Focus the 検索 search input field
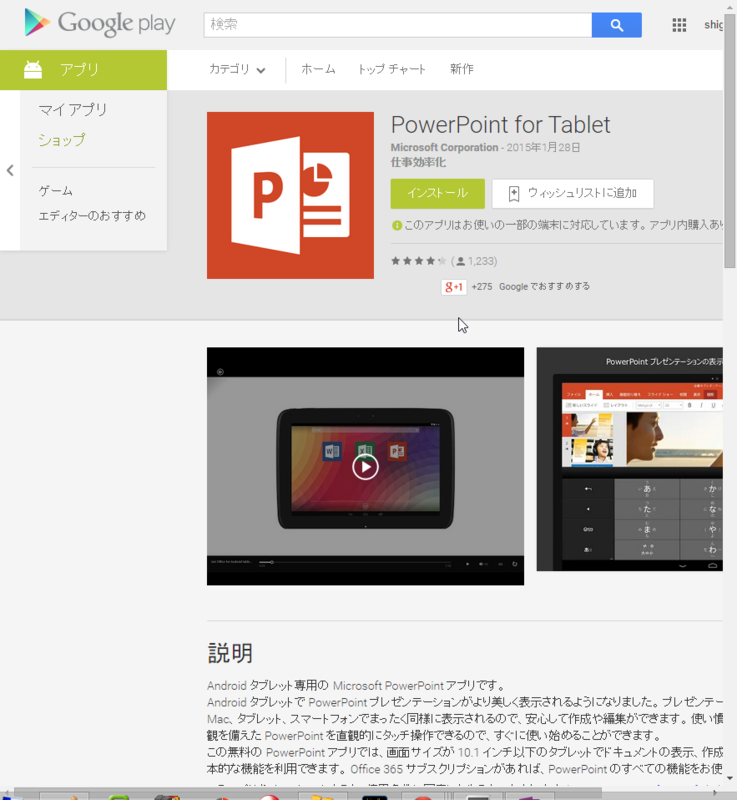 pos(398,25)
